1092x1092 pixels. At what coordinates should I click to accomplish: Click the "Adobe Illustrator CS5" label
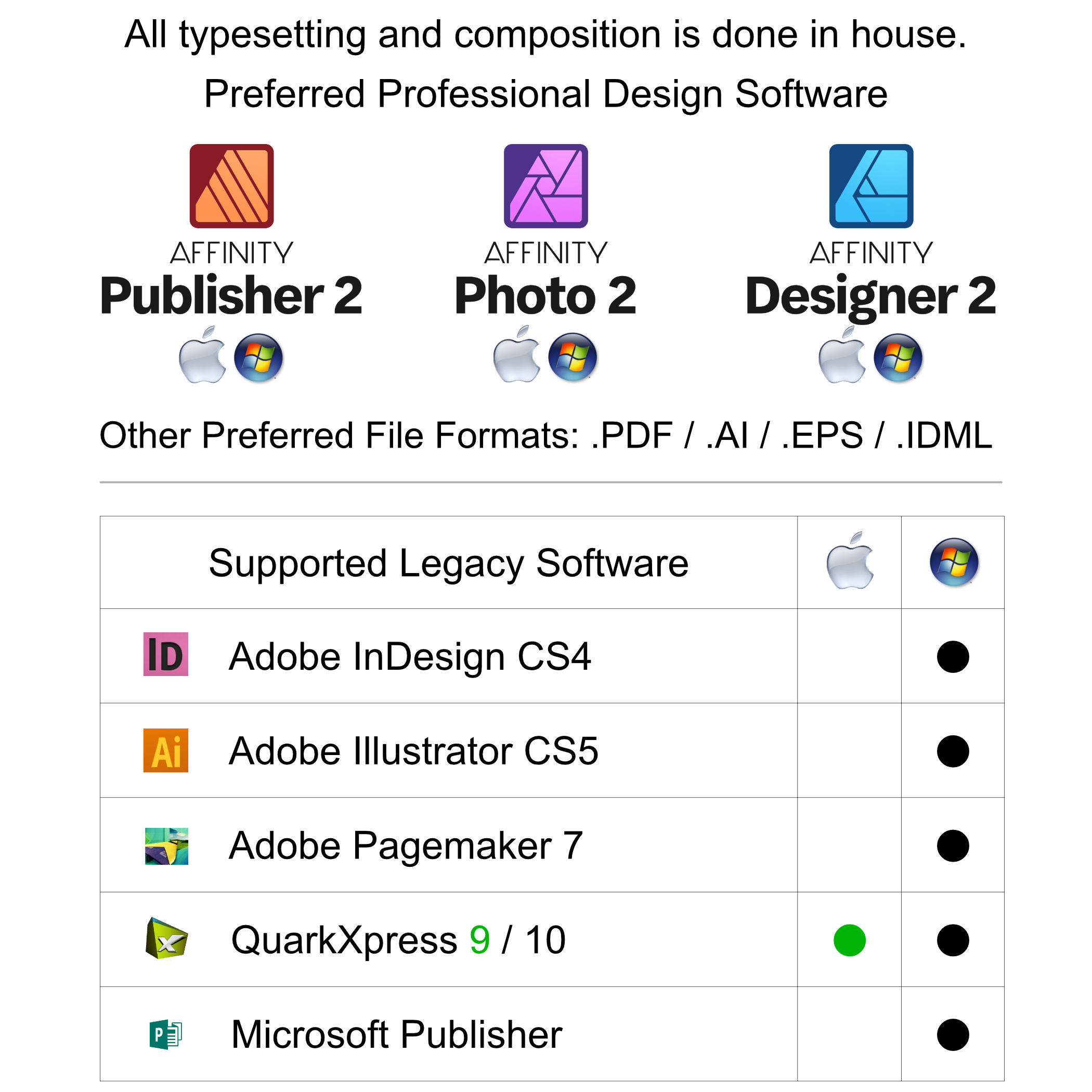click(413, 750)
